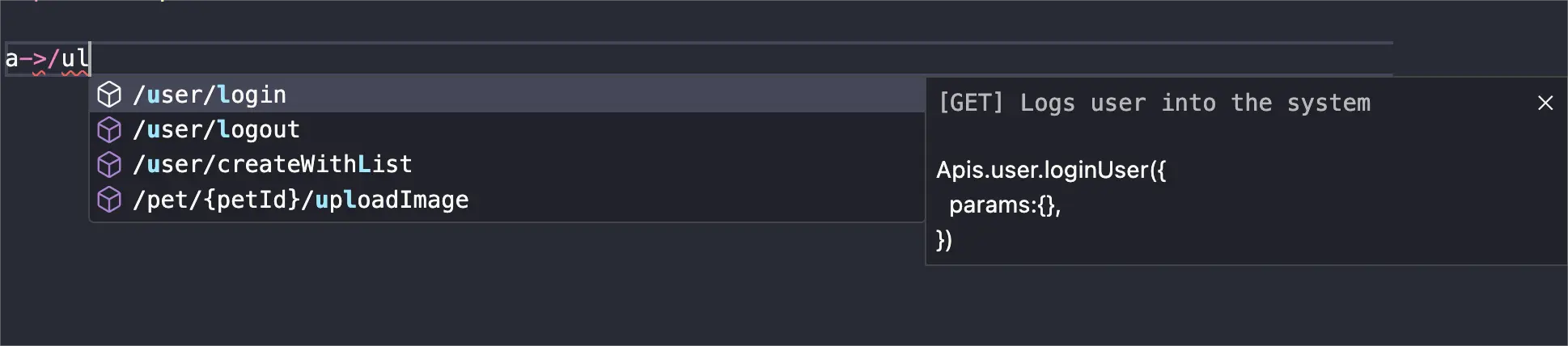
Task: Choose the /user/logout suggestion
Action: [216, 129]
